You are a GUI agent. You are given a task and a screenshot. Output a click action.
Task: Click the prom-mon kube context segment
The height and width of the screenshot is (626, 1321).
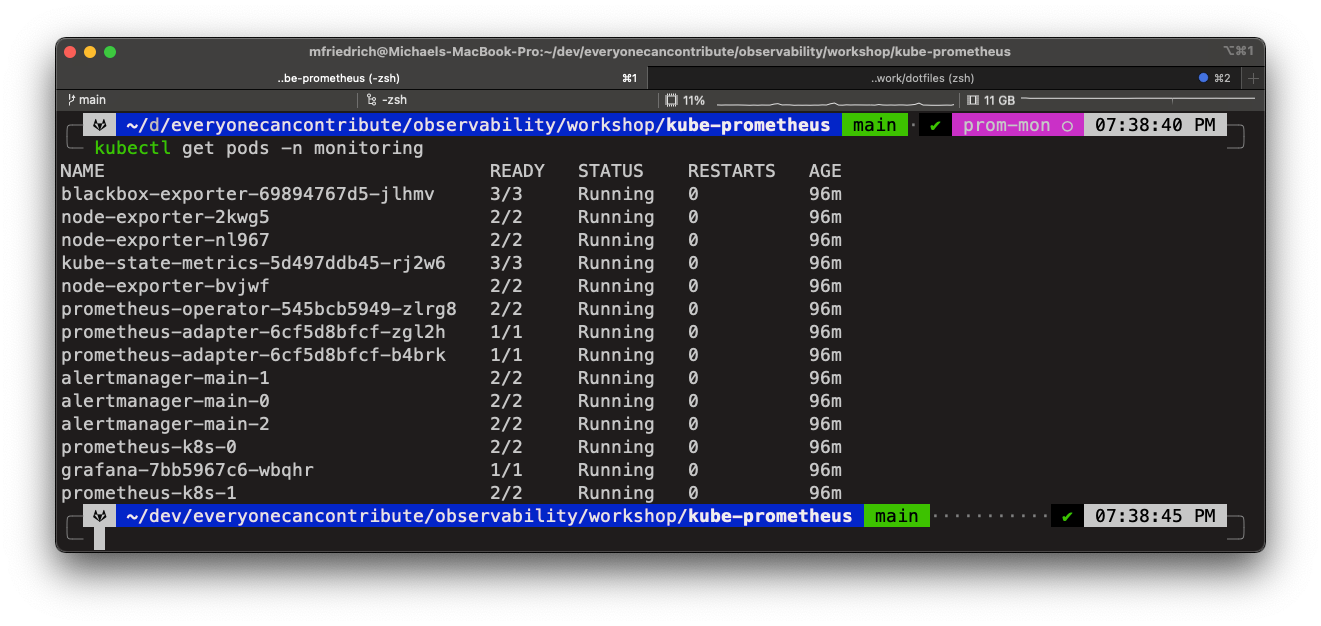[1017, 125]
